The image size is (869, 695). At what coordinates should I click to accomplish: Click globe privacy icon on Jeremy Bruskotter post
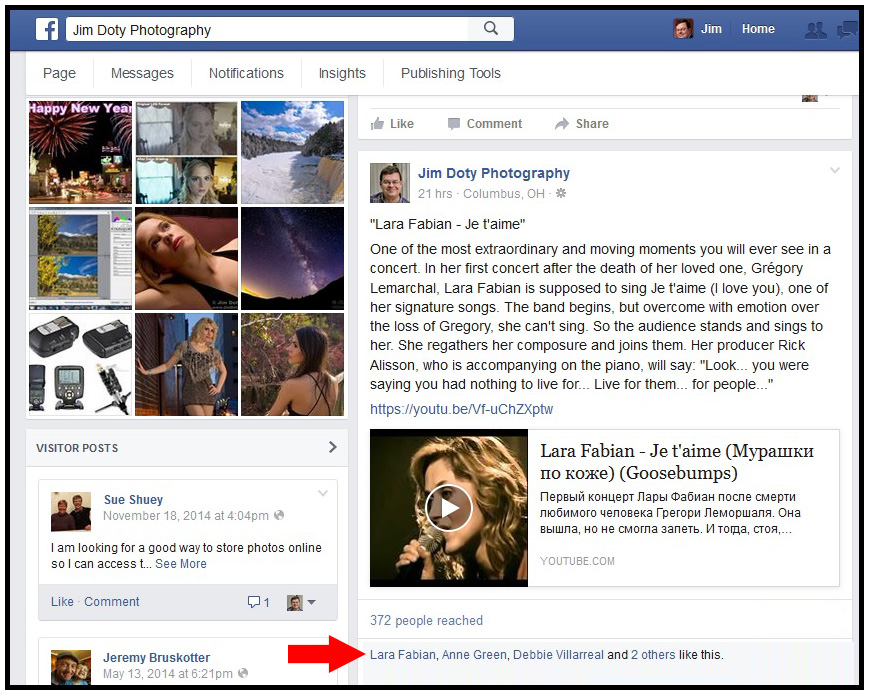243,673
